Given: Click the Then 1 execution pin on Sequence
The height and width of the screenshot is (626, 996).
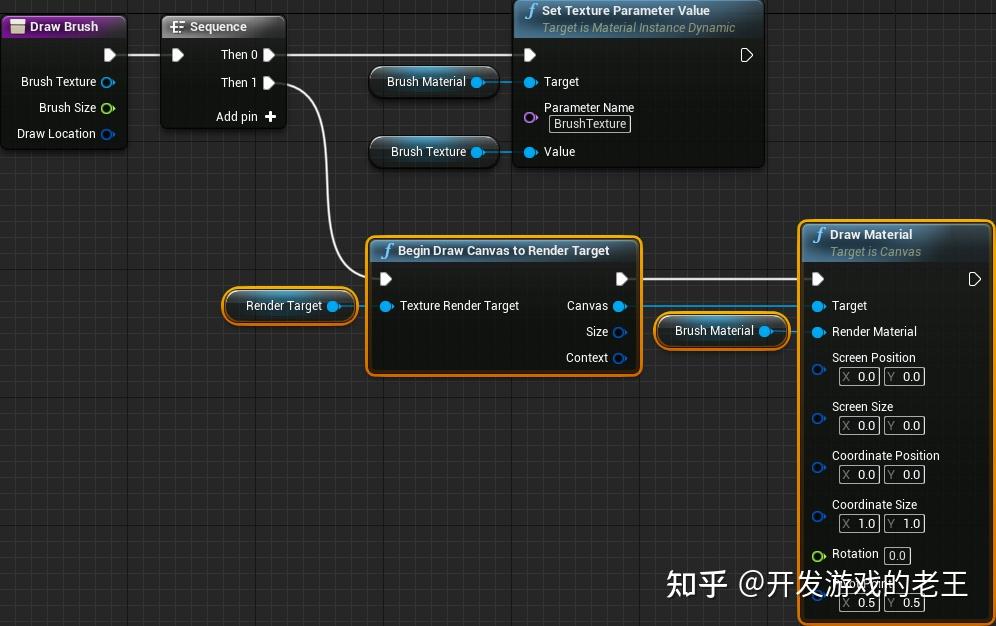Looking at the screenshot, I should click(267, 83).
